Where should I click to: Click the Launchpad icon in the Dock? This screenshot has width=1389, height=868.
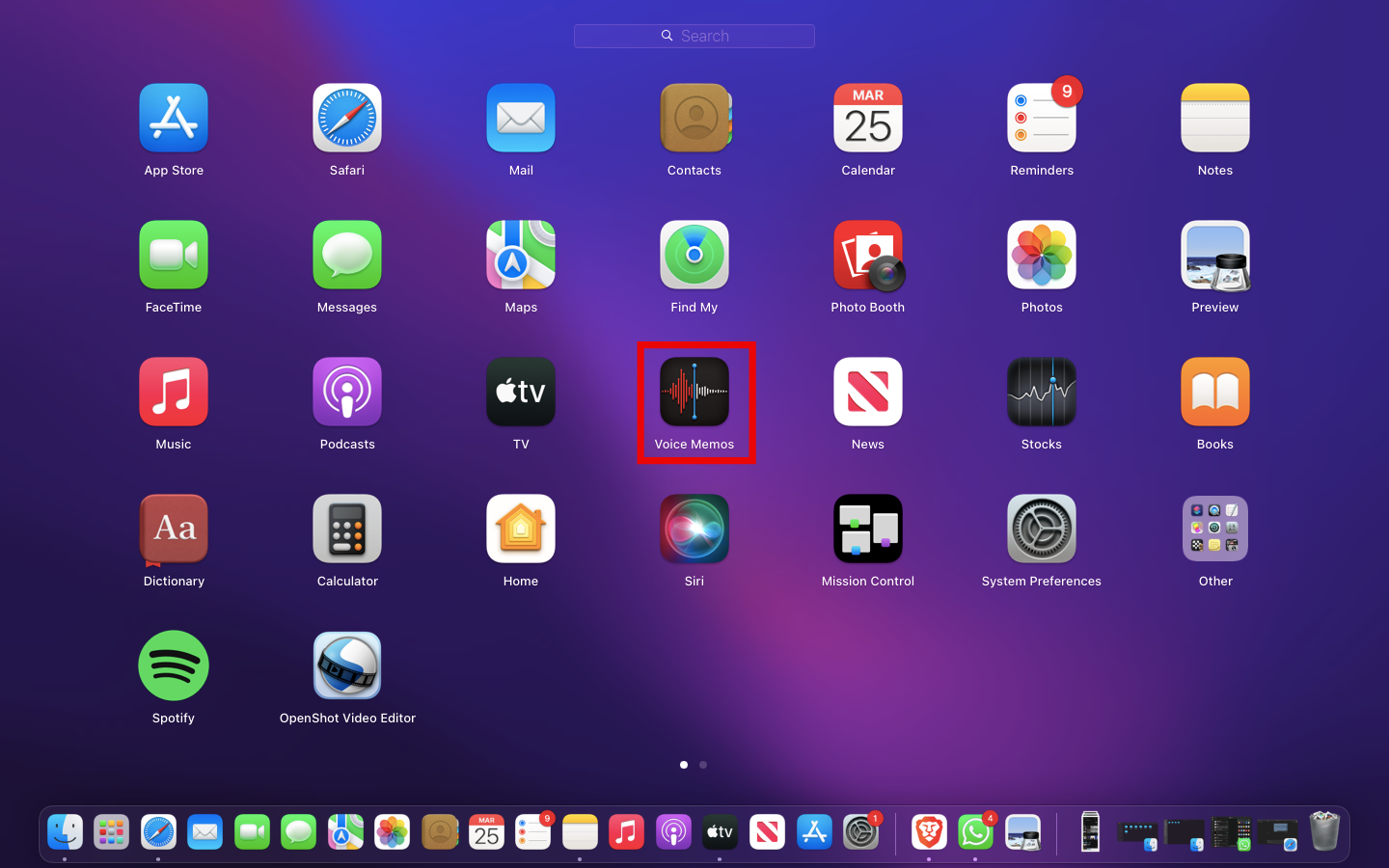(x=112, y=832)
